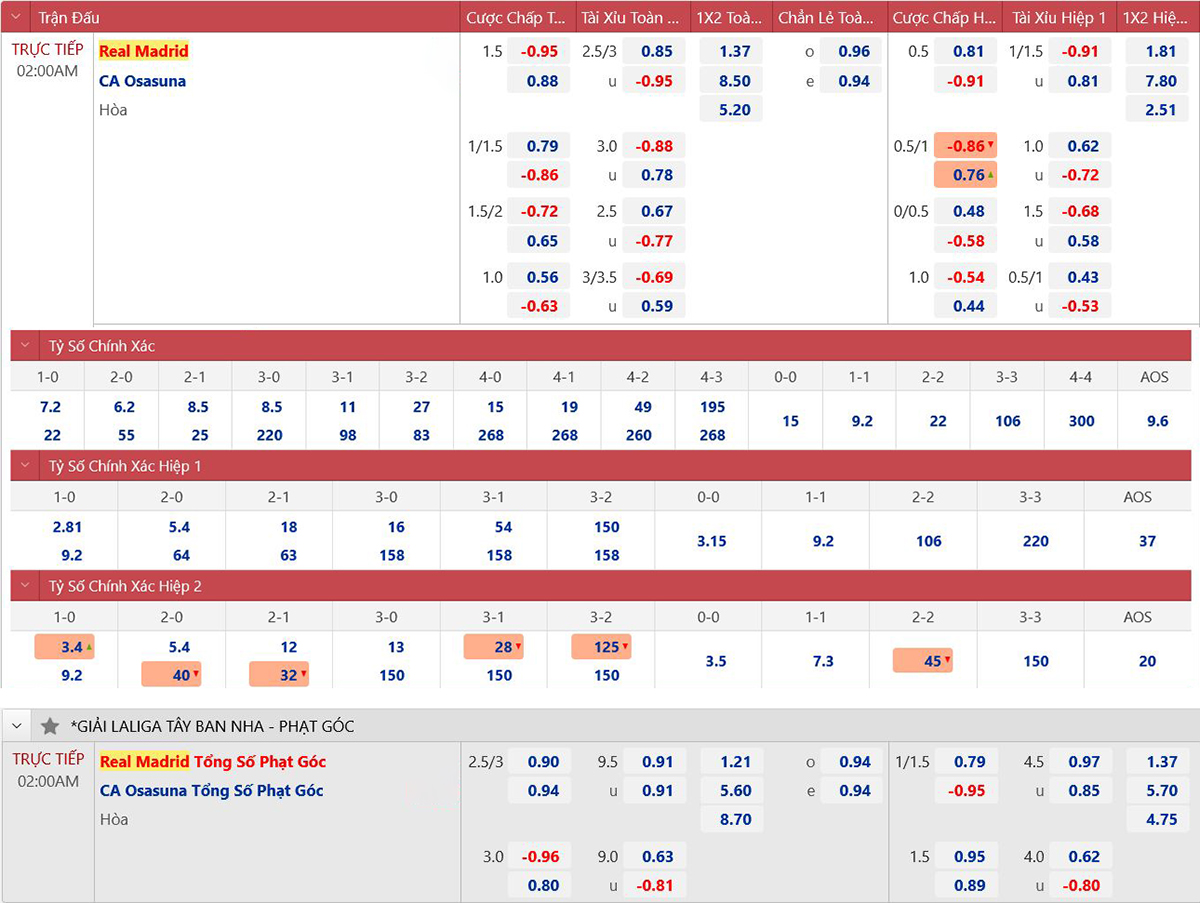Collapse the Trận Đấu header chevron
Image resolution: width=1200 pixels, height=903 pixels.
(x=16, y=18)
